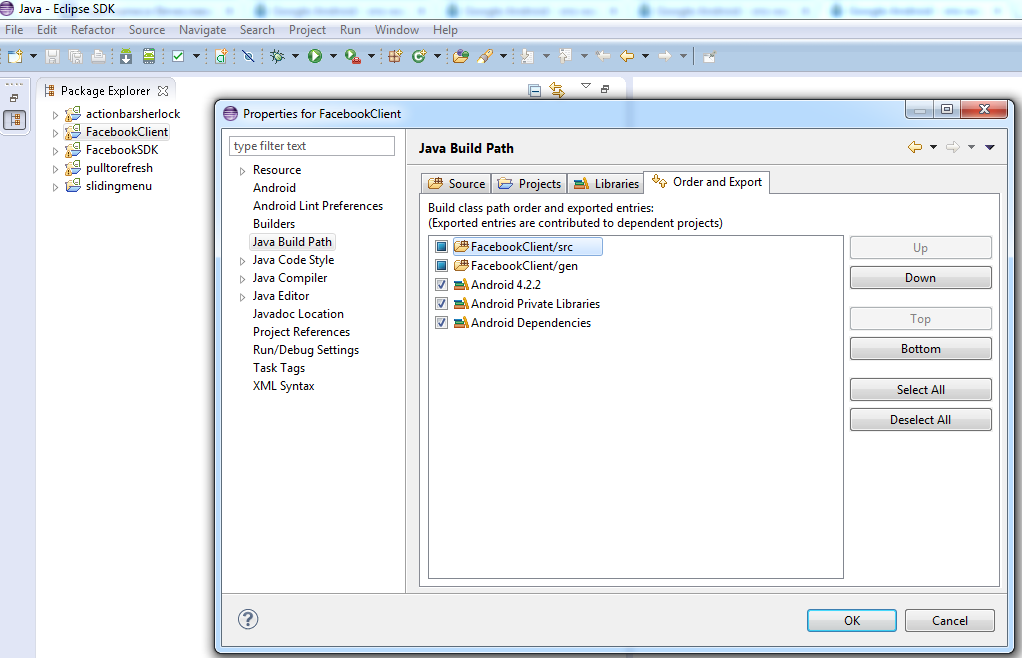The width and height of the screenshot is (1022, 658).
Task: Click the Package Explorer icon in the left sidebar
Action: pyautogui.click(x=15, y=120)
